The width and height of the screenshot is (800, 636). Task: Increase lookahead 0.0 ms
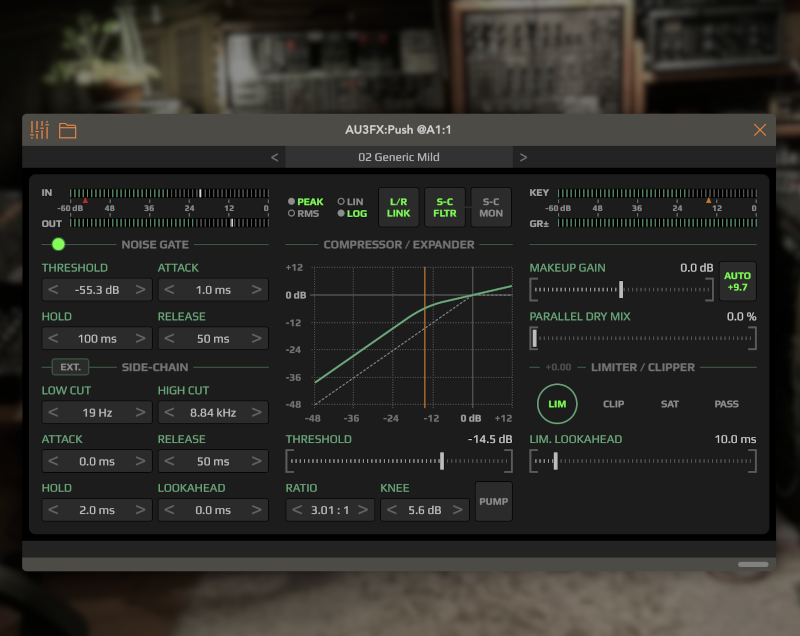point(257,510)
